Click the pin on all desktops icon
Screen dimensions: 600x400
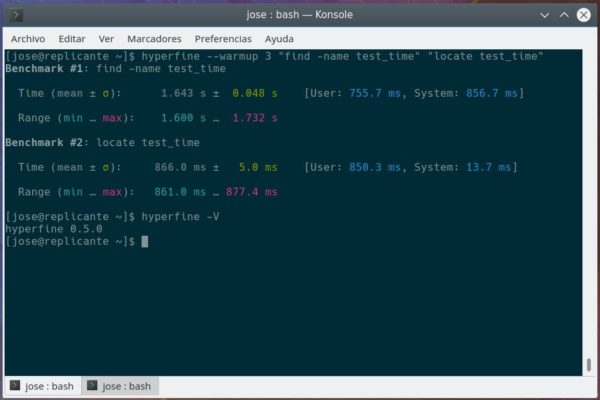point(34,15)
